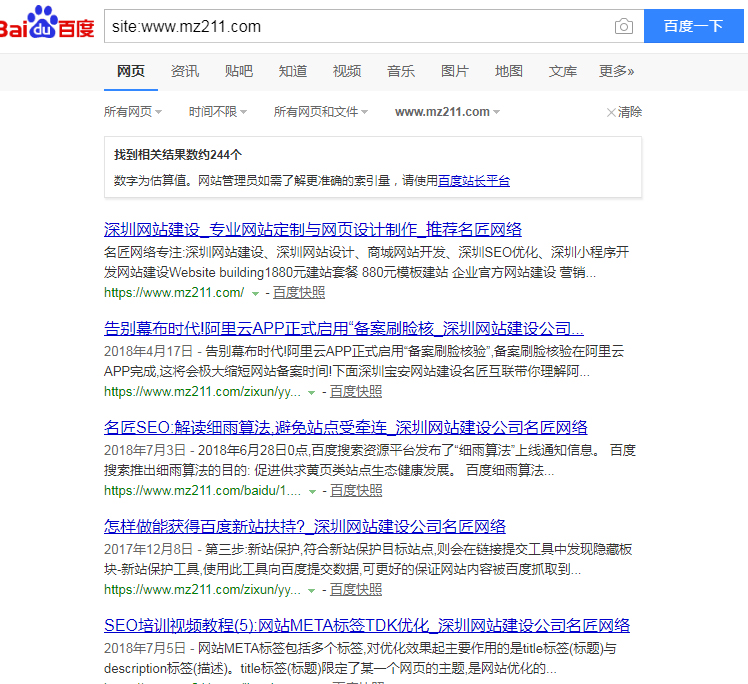The height and width of the screenshot is (684, 748).
Task: Open result 名匠SEO:解读细雨算法
Action: 345,427
